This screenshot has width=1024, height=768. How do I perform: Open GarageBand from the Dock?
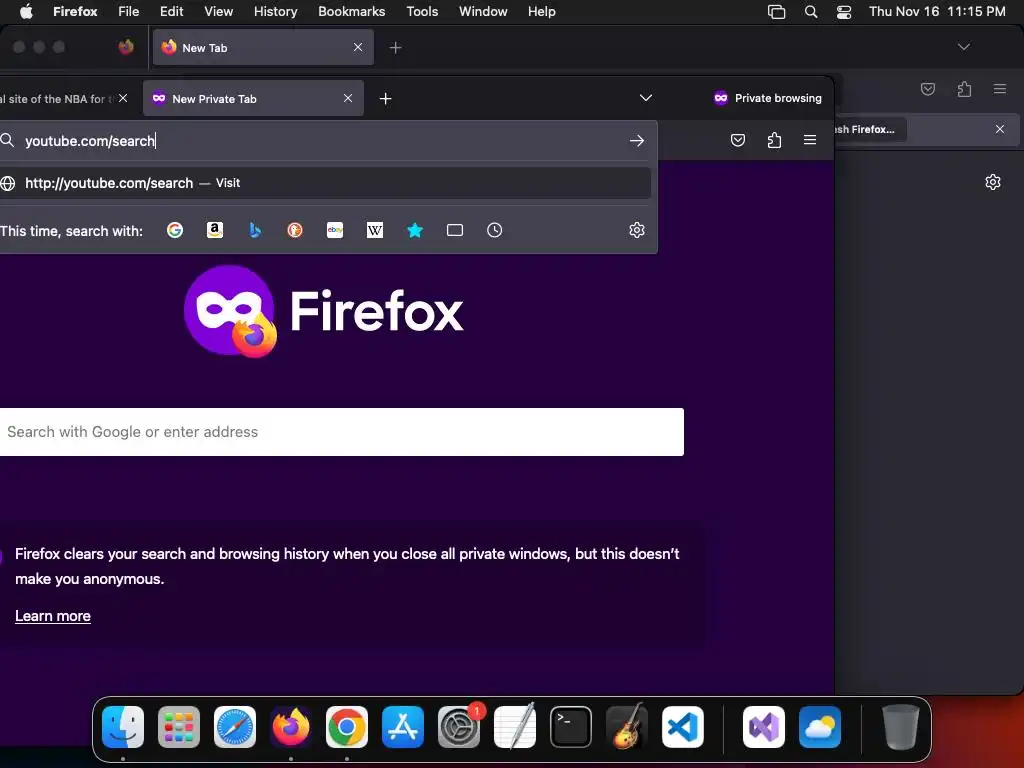pyautogui.click(x=627, y=727)
